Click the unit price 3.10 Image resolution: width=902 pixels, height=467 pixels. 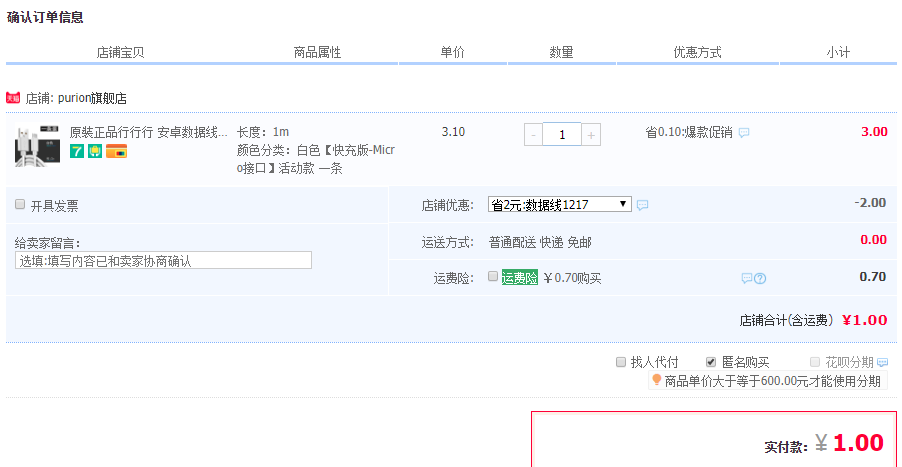point(453,132)
